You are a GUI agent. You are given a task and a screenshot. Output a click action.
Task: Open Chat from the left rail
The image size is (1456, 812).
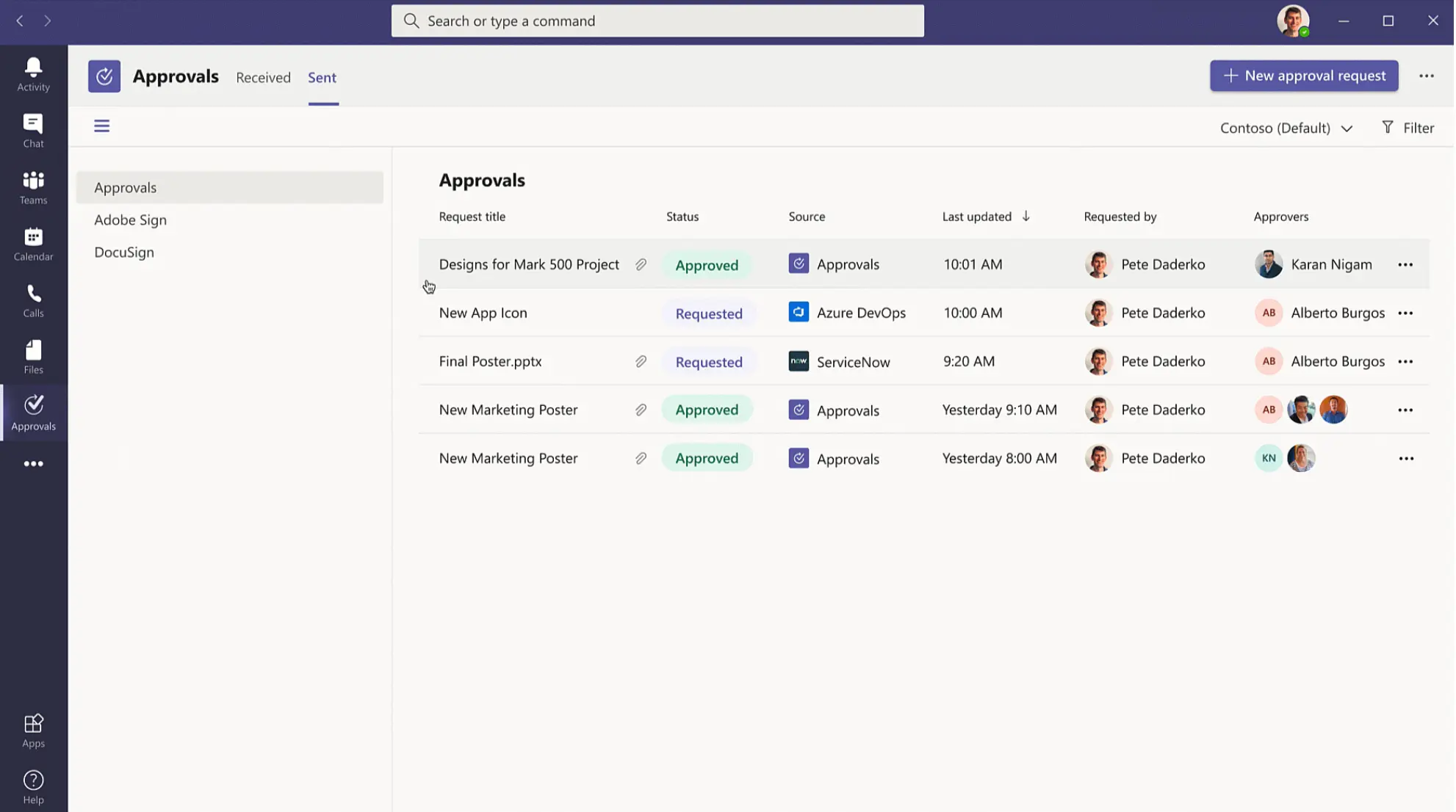click(33, 131)
